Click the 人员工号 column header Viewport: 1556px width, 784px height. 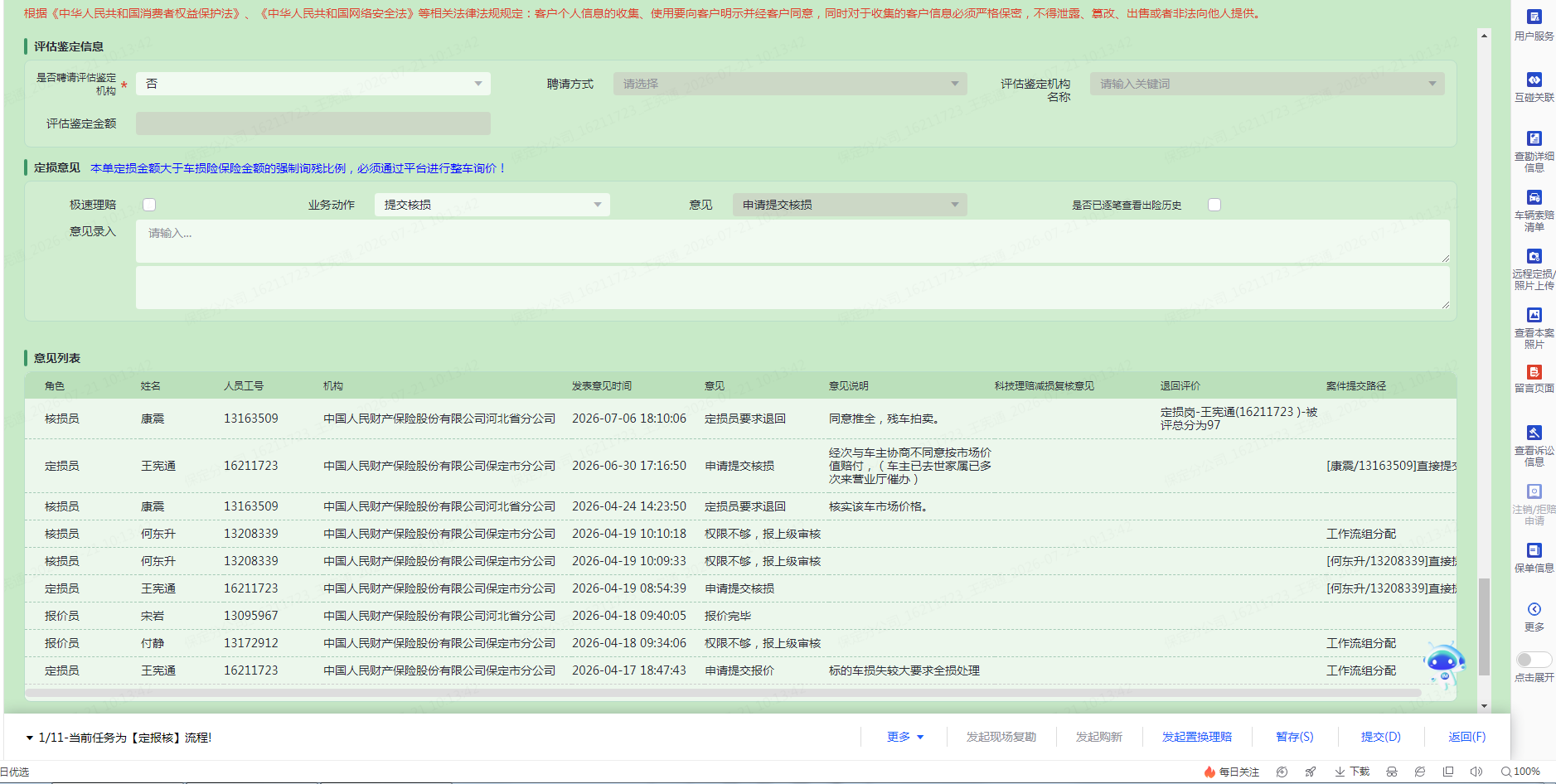click(x=244, y=386)
